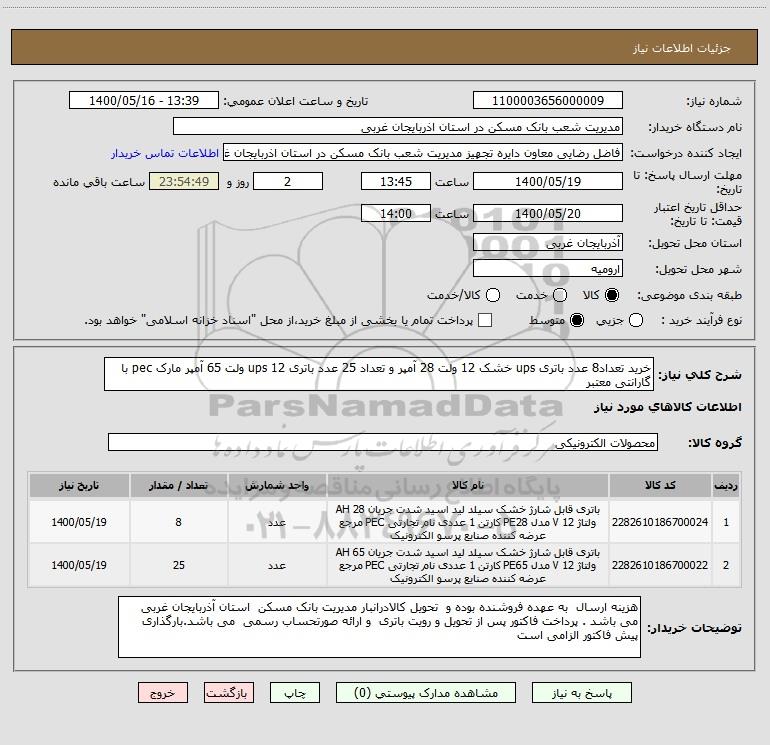Click the announcement date field 1400/05/16 - 13:39
Screen dimensions: 770x745
pos(144,100)
